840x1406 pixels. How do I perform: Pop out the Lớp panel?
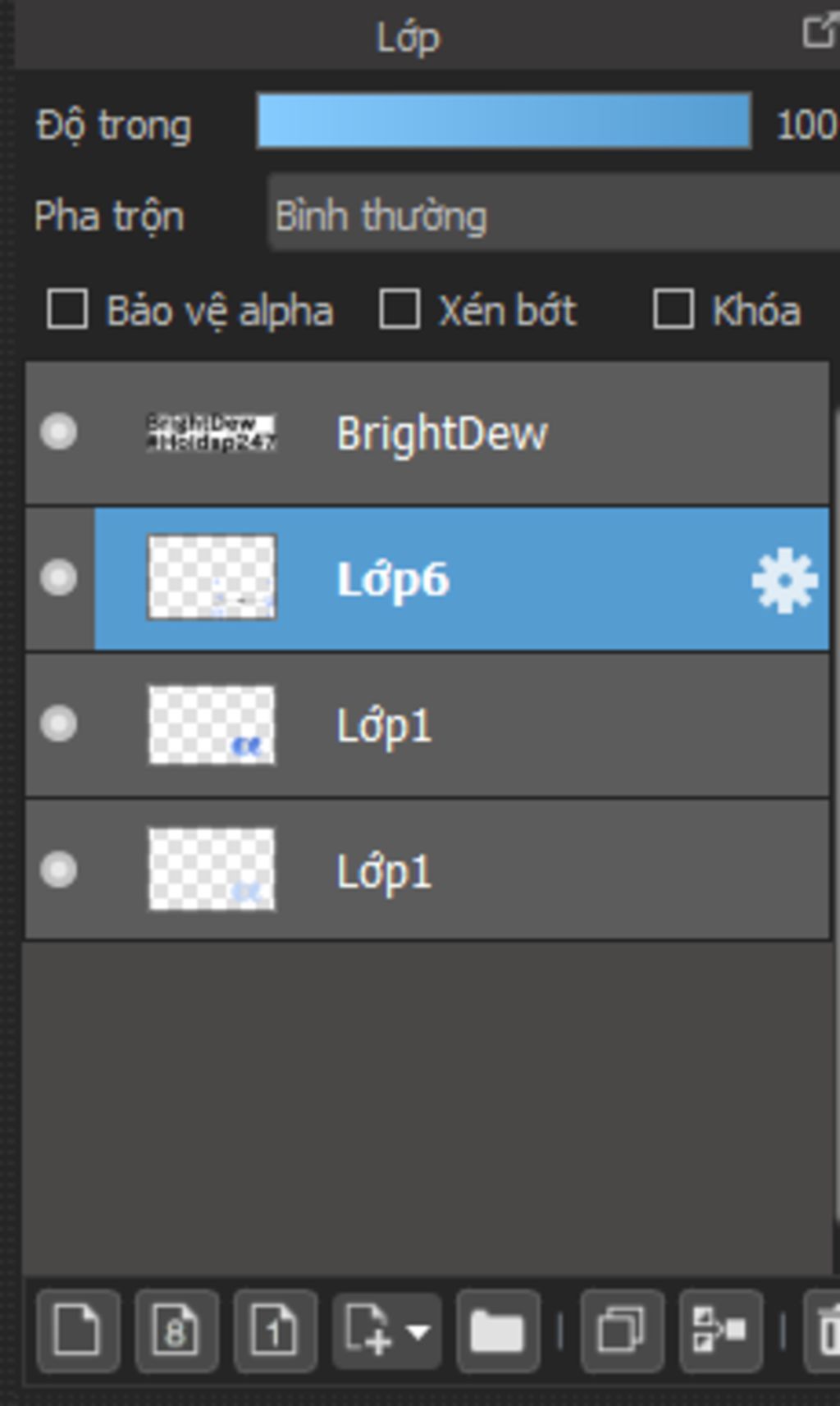coord(819,33)
